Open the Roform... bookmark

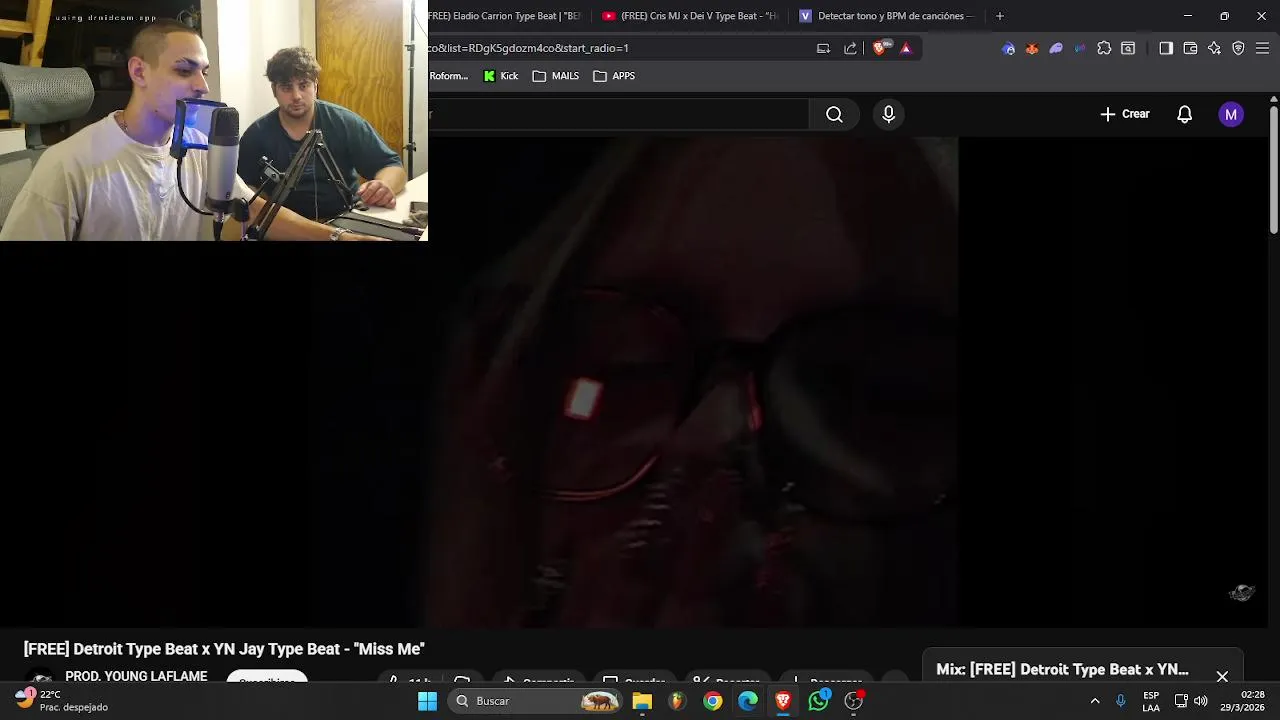[x=449, y=76]
